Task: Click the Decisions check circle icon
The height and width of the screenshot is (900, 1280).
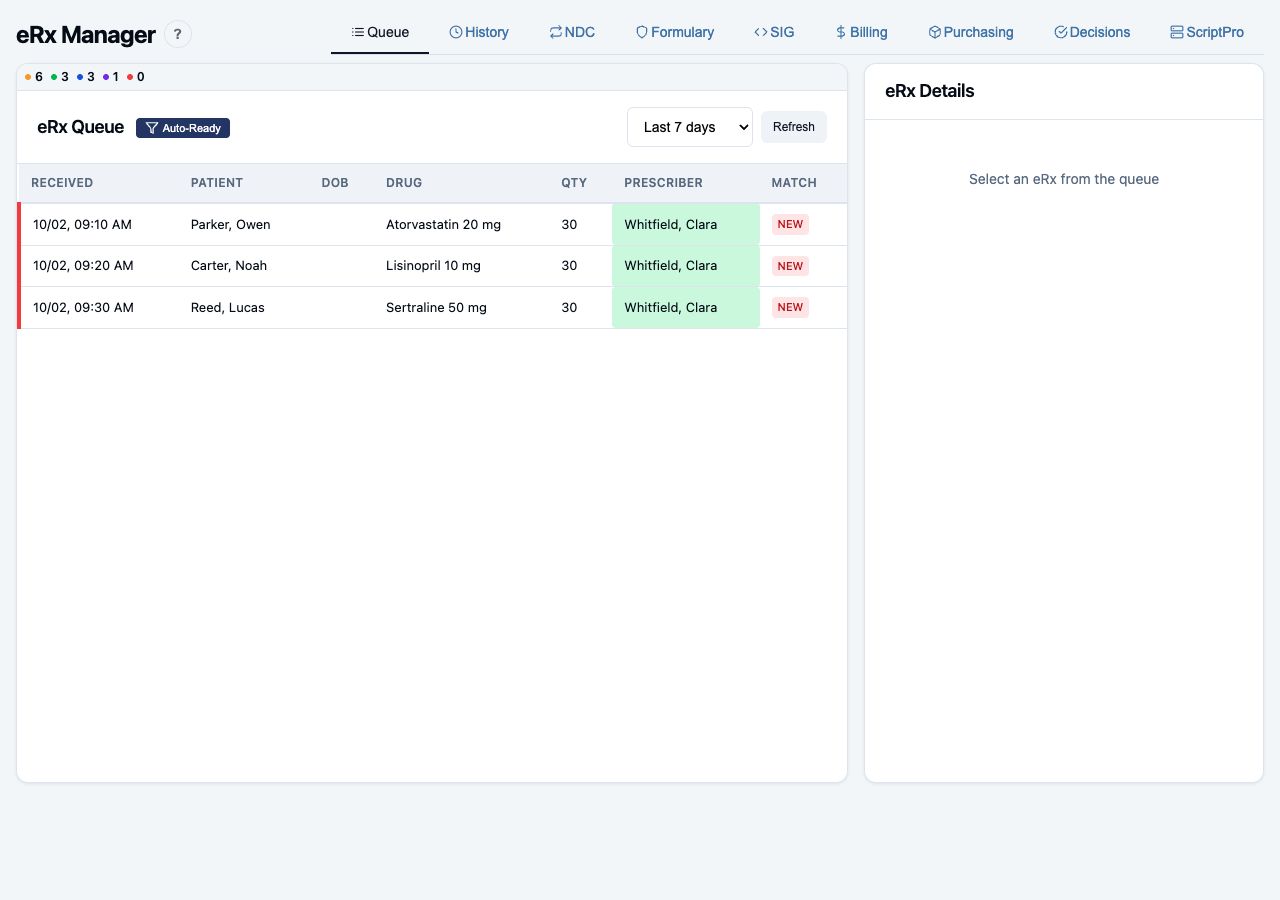Action: pos(1061,32)
